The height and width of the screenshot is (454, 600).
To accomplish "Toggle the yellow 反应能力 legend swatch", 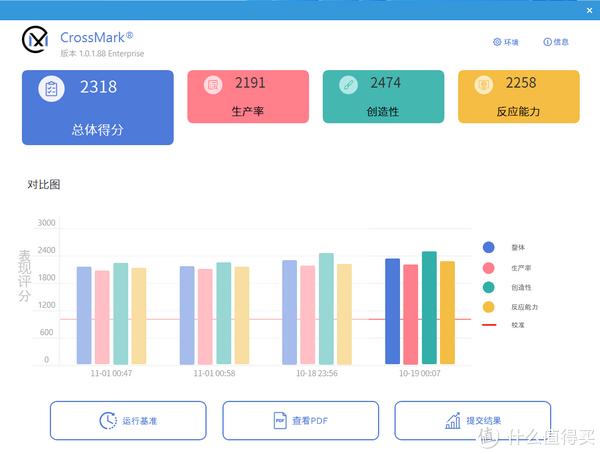I will pos(489,307).
